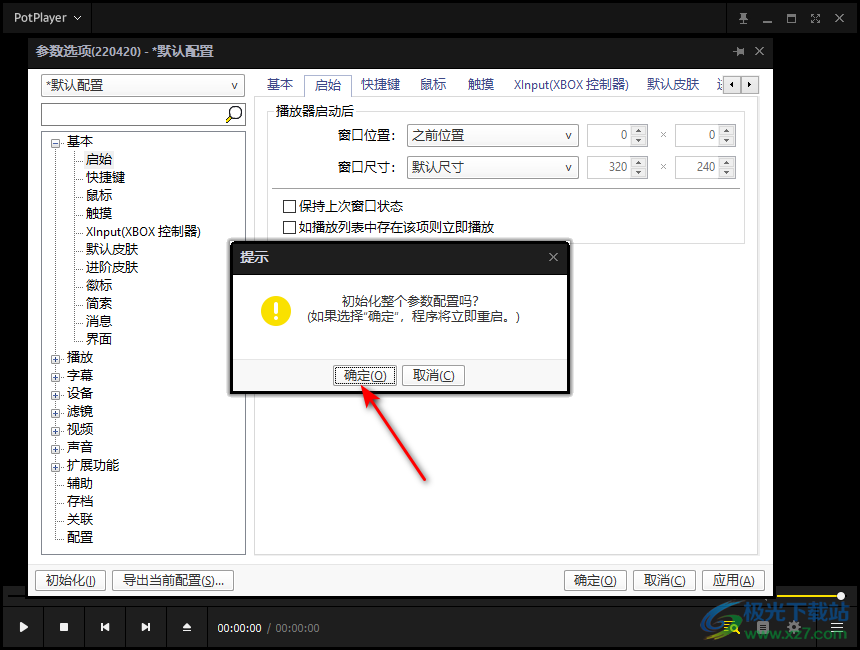860x650 pixels.
Task: Open 窗口尺寸 dropdown showing 默认尺寸
Action: 493,167
